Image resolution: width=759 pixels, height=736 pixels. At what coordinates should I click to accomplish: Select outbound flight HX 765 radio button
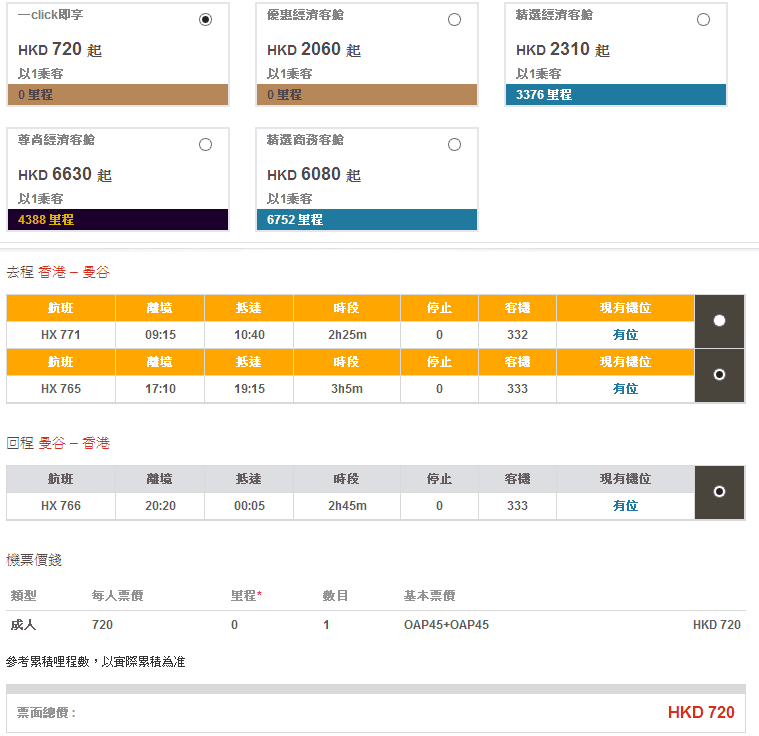719,375
